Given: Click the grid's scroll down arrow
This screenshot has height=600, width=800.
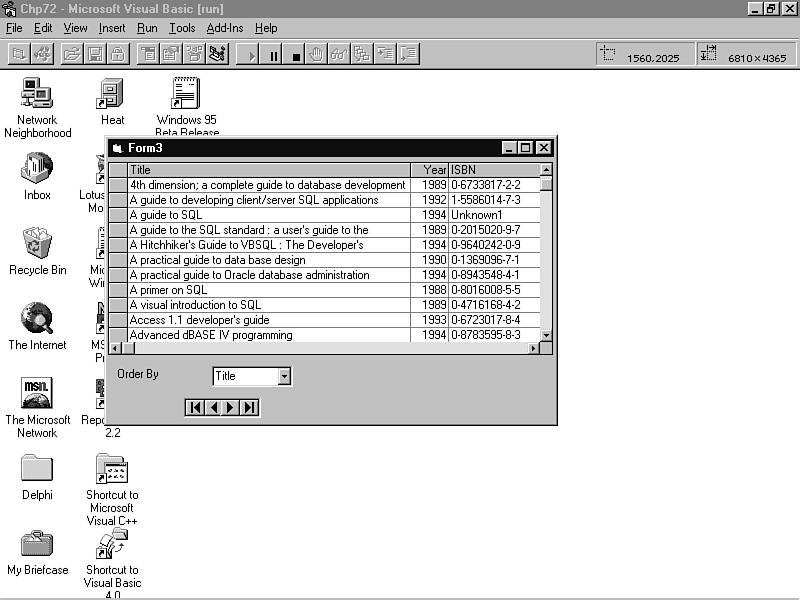Looking at the screenshot, I should click(x=546, y=335).
